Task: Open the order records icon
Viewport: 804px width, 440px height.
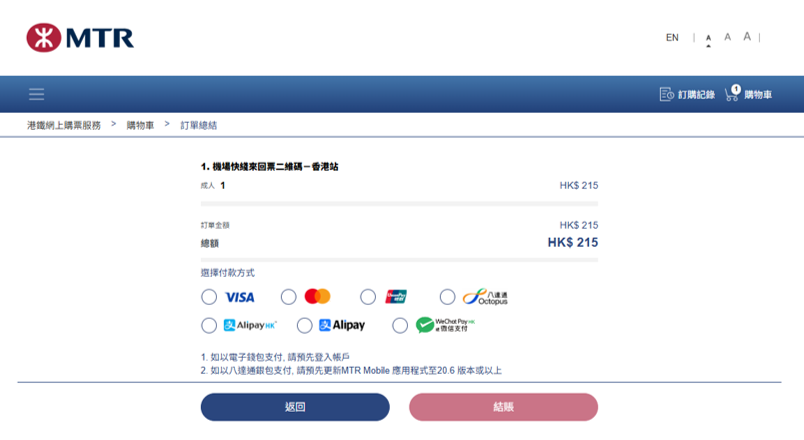Action: (x=667, y=94)
